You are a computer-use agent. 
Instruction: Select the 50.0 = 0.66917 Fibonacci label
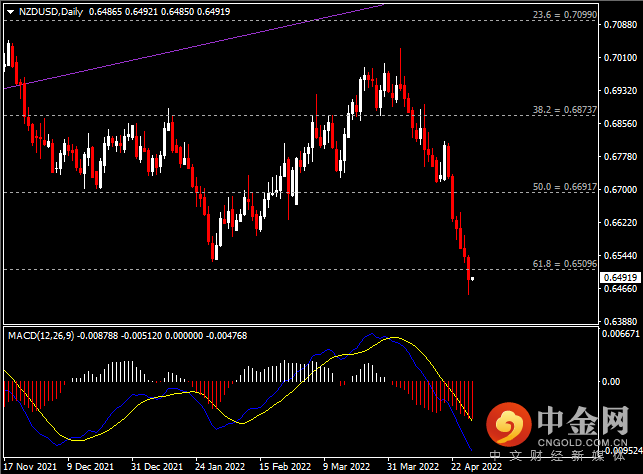565,187
